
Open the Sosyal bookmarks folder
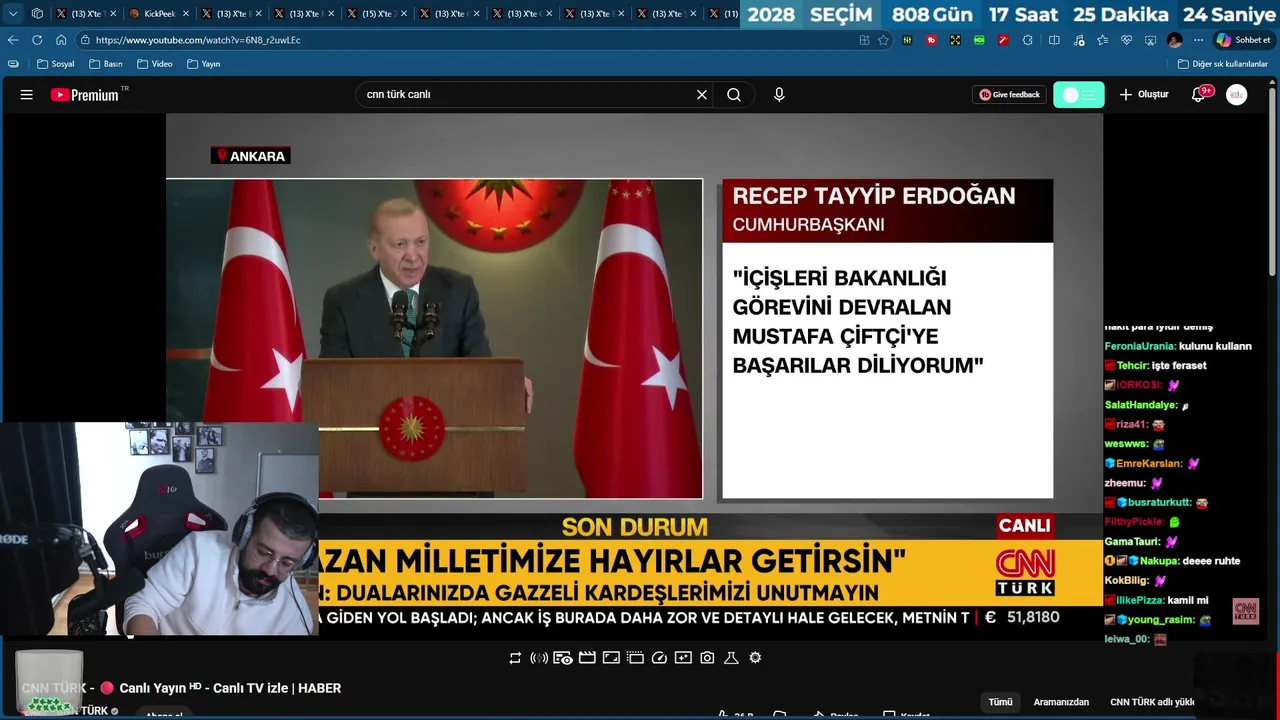(55, 64)
